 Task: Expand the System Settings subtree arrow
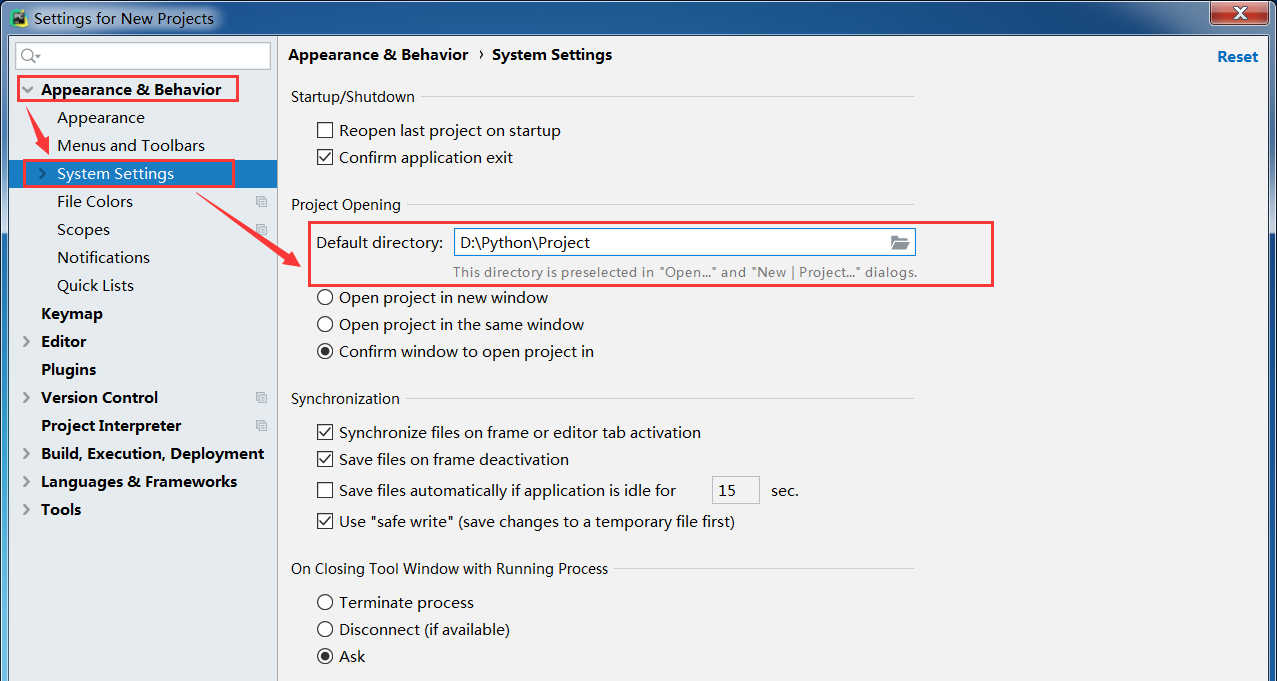click(42, 174)
